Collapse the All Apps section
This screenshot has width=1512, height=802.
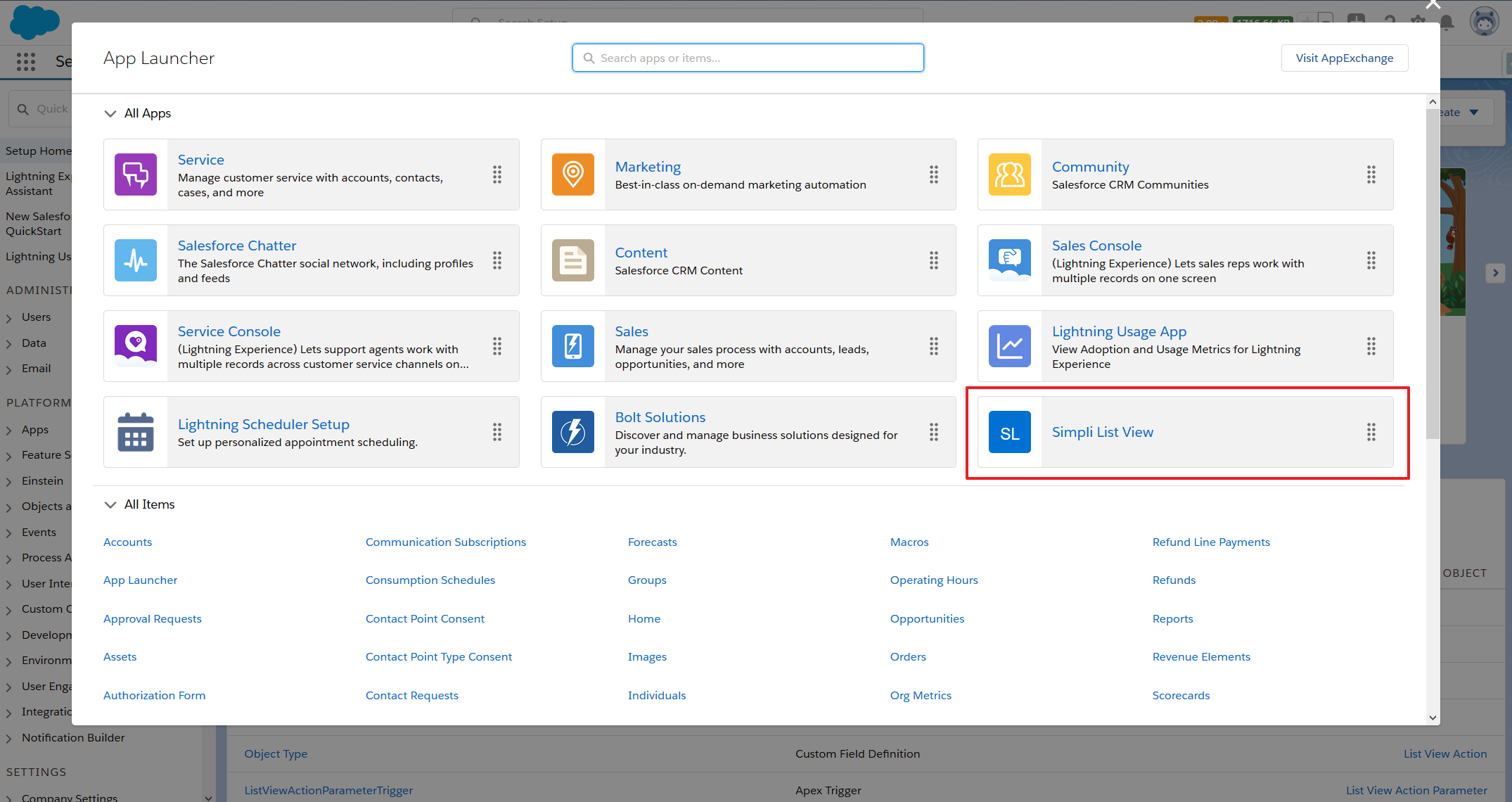tap(110, 113)
